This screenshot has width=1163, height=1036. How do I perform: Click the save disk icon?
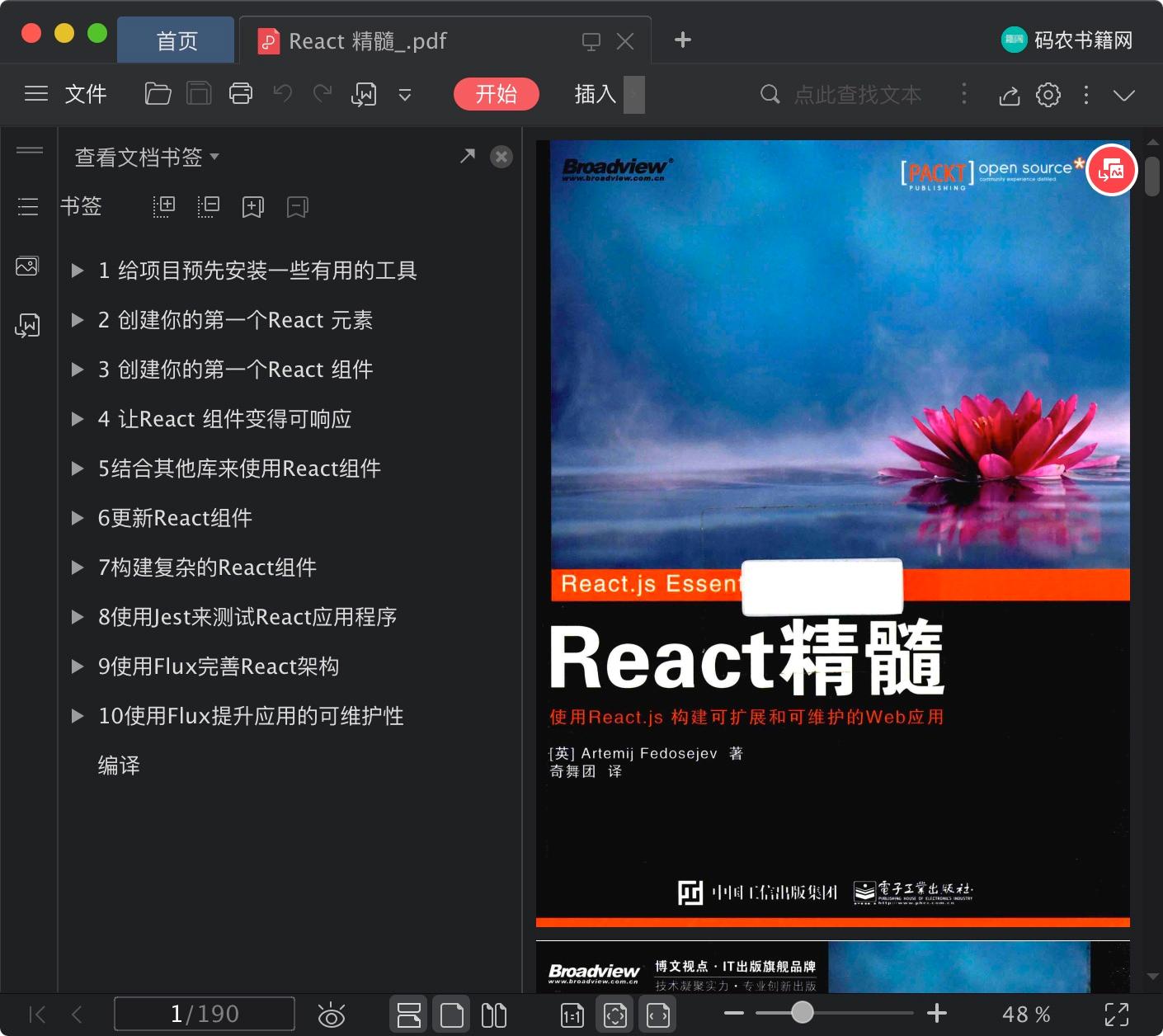[199, 94]
